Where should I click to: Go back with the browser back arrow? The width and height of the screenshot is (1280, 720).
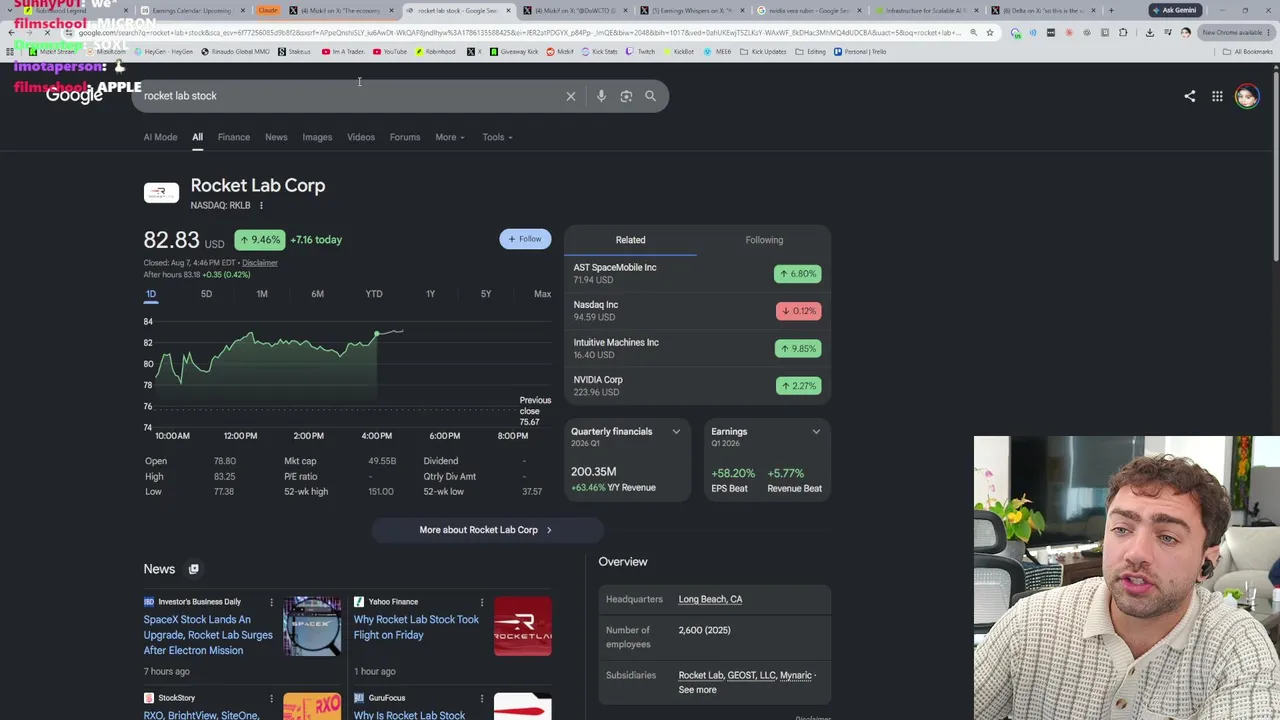(11, 32)
